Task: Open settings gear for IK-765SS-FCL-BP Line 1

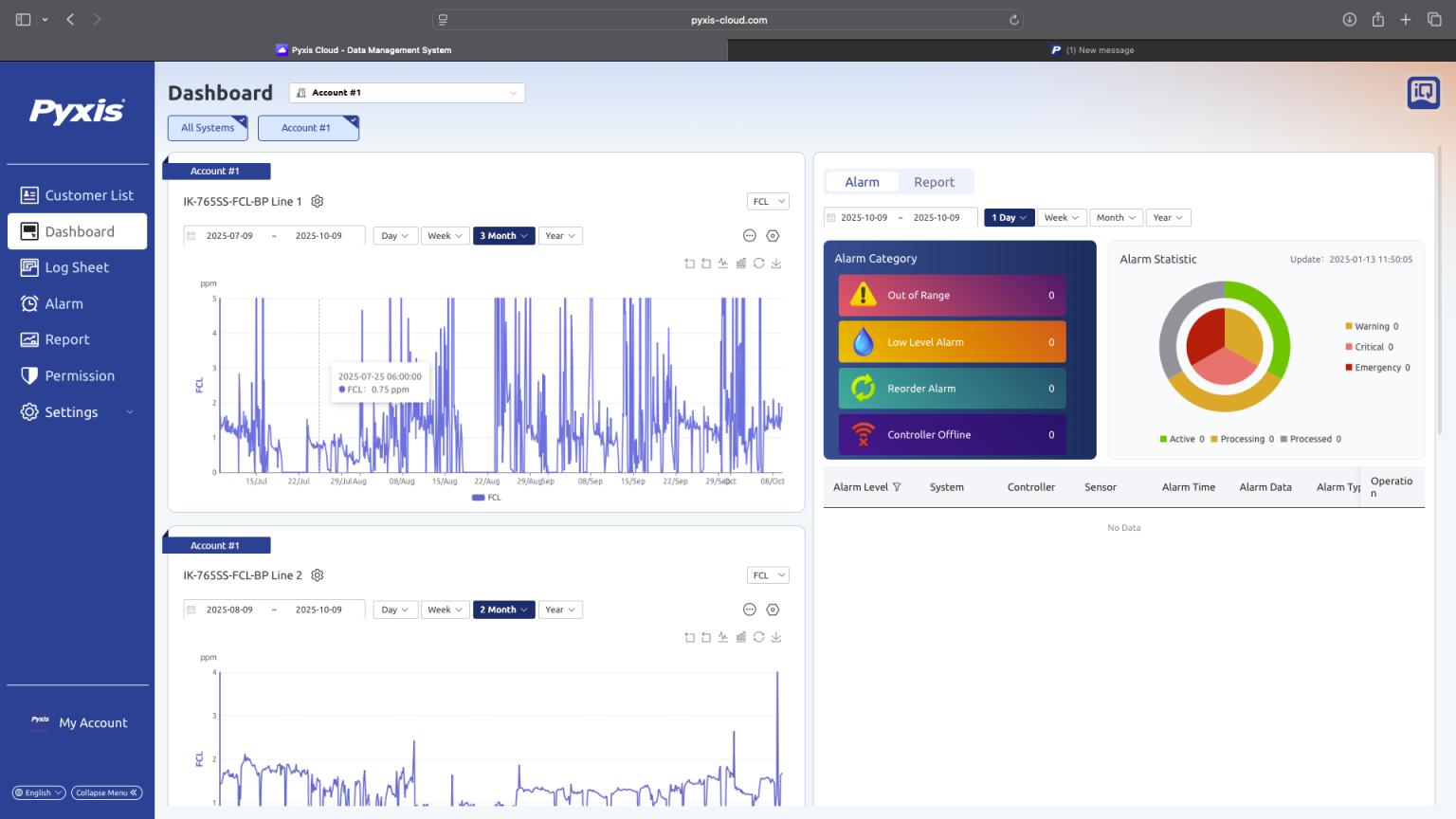Action: pos(318,201)
